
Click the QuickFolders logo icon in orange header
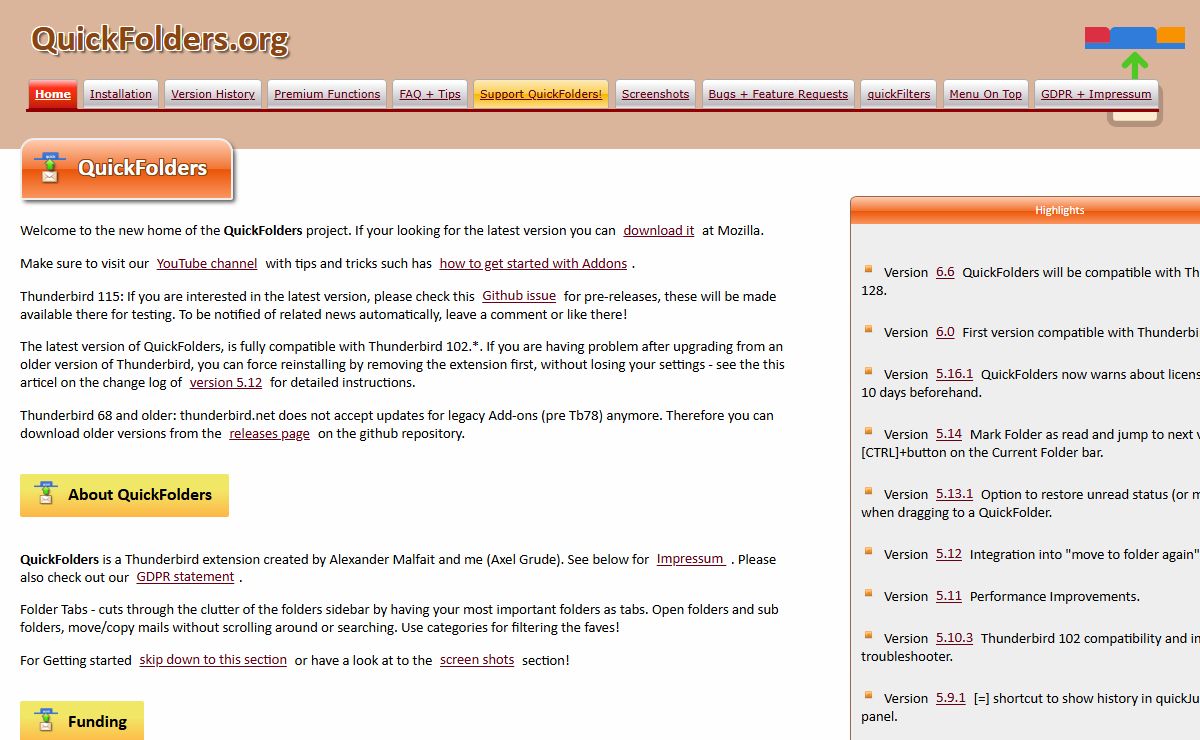49,168
